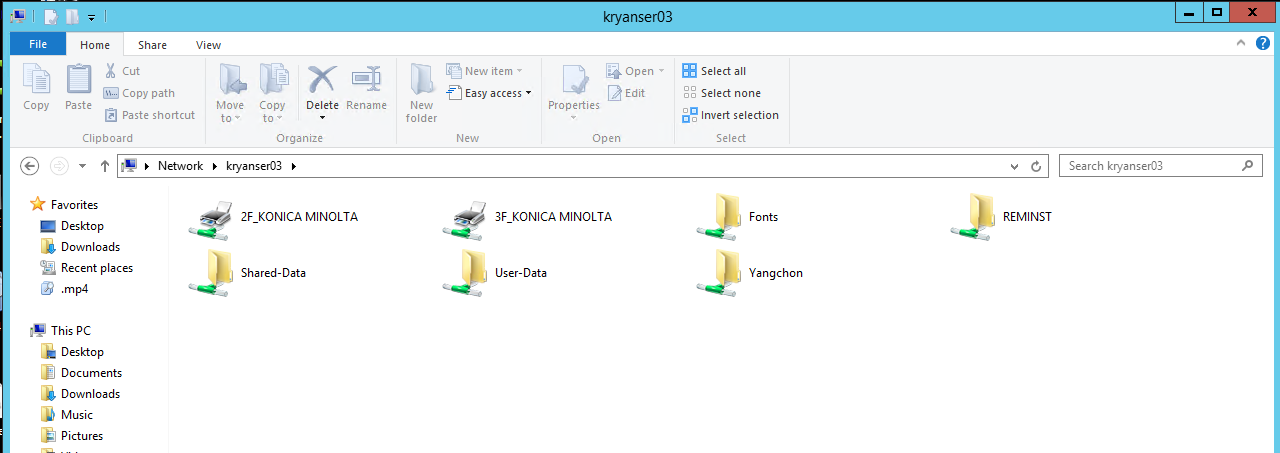
Task: Open the 3F_KONICA MINOLTA printer
Action: pos(527,217)
